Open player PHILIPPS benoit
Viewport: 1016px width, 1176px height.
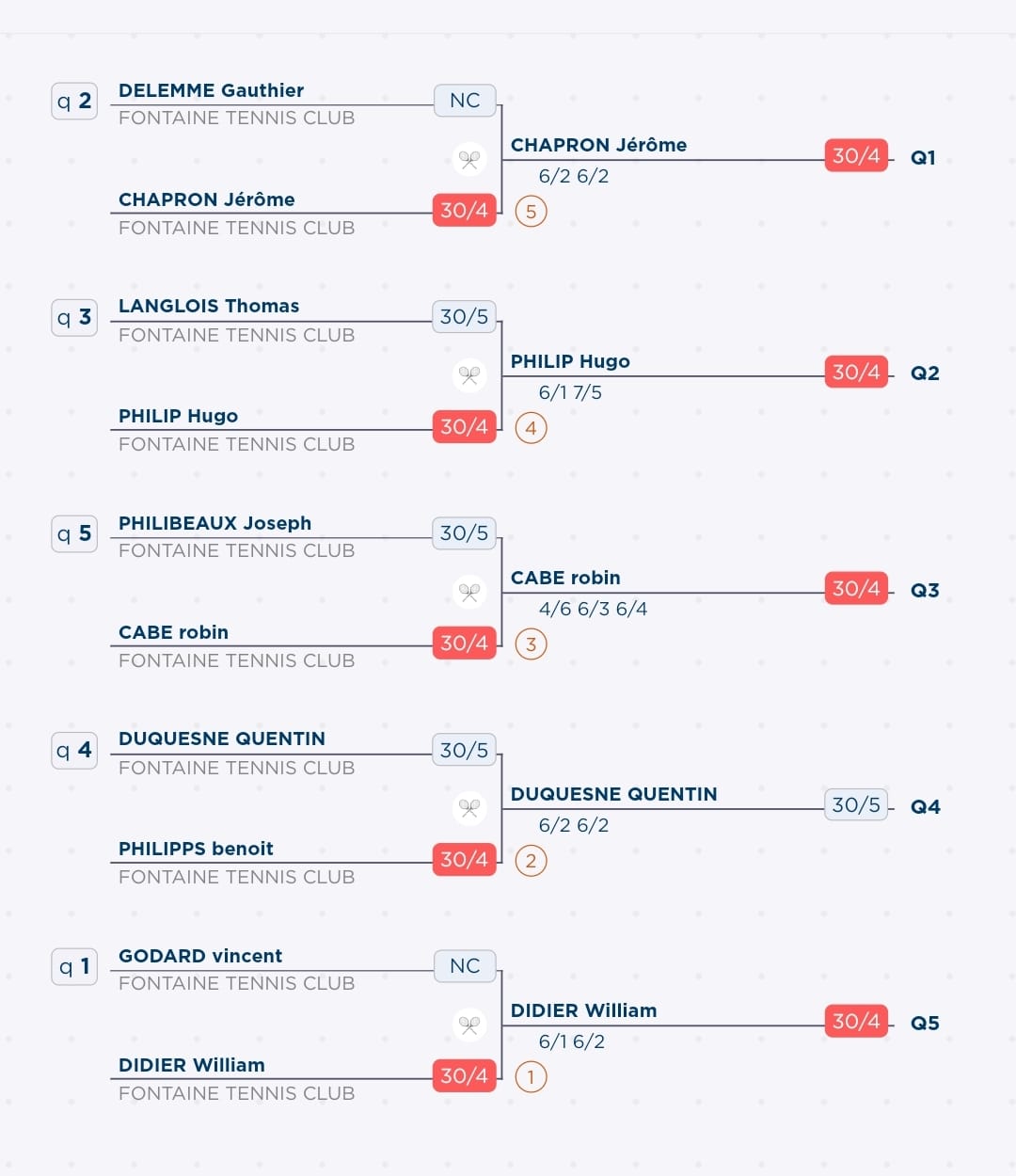pyautogui.click(x=196, y=849)
